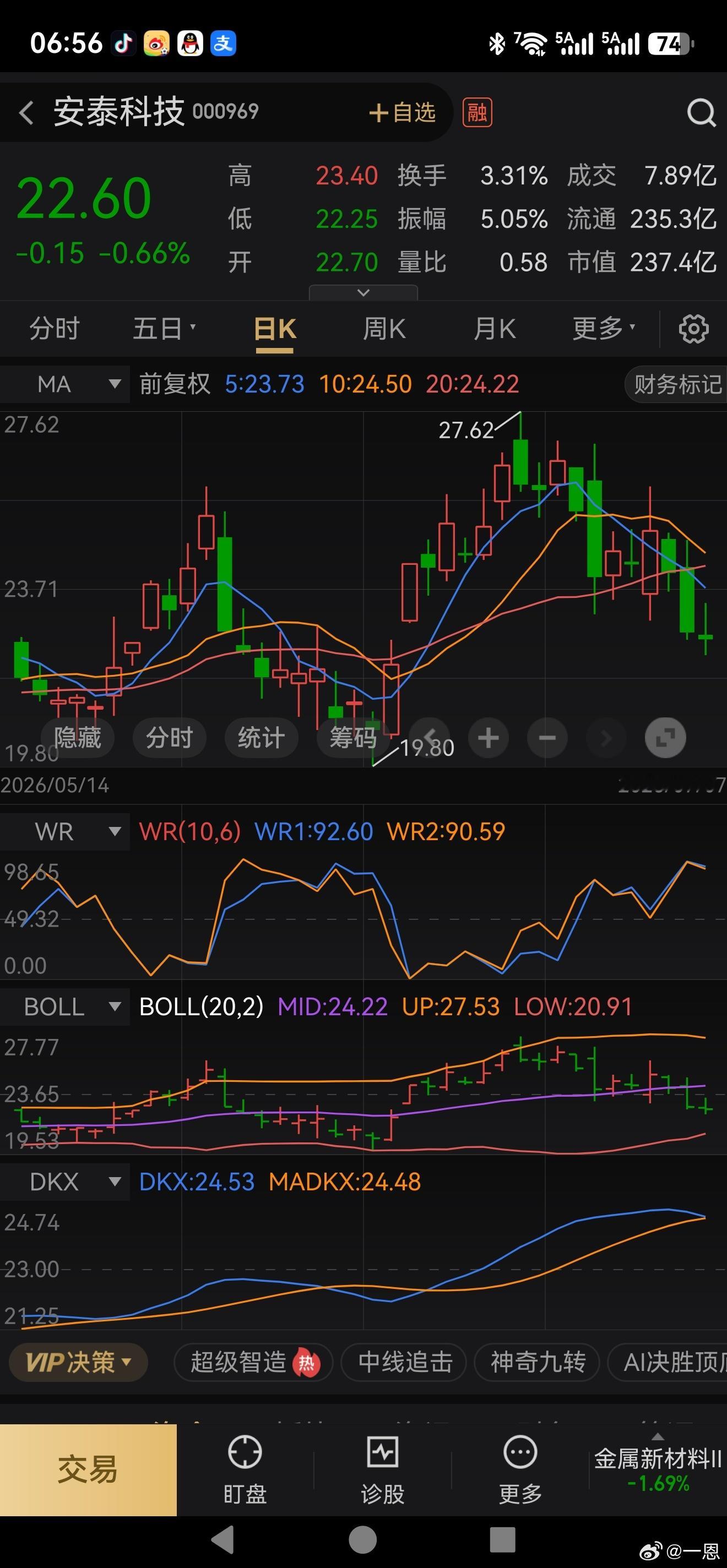Expand chart to fullscreen
The image size is (727, 1568).
click(665, 738)
